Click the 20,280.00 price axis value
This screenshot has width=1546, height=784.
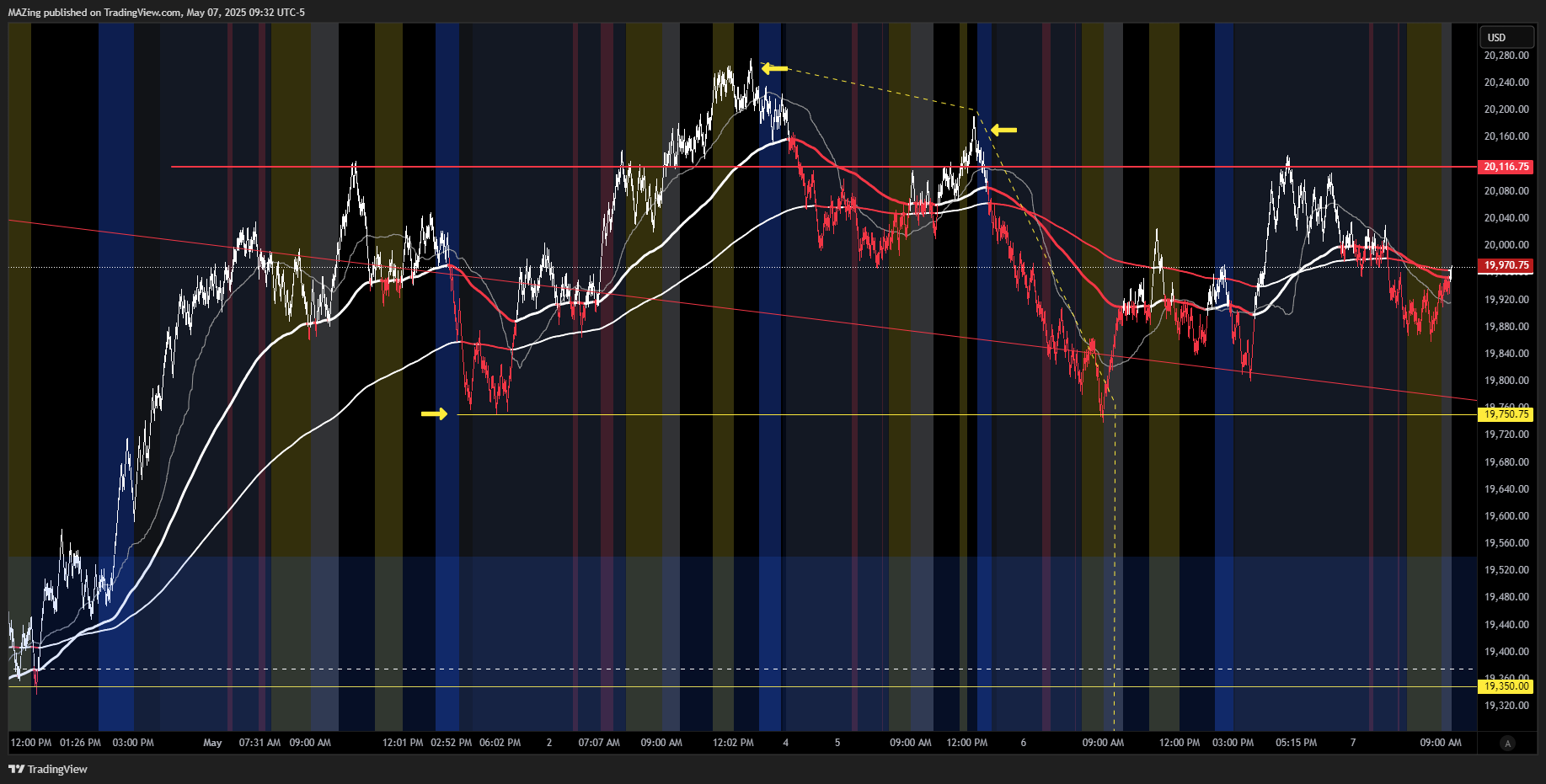coord(1506,56)
